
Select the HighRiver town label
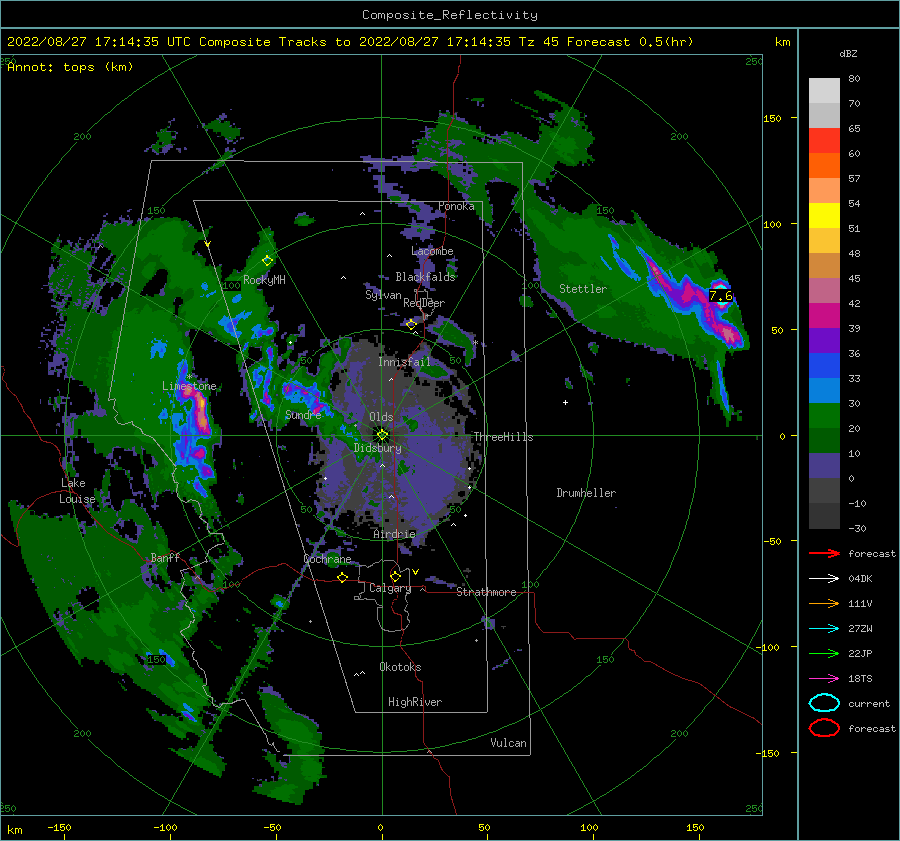click(x=415, y=702)
